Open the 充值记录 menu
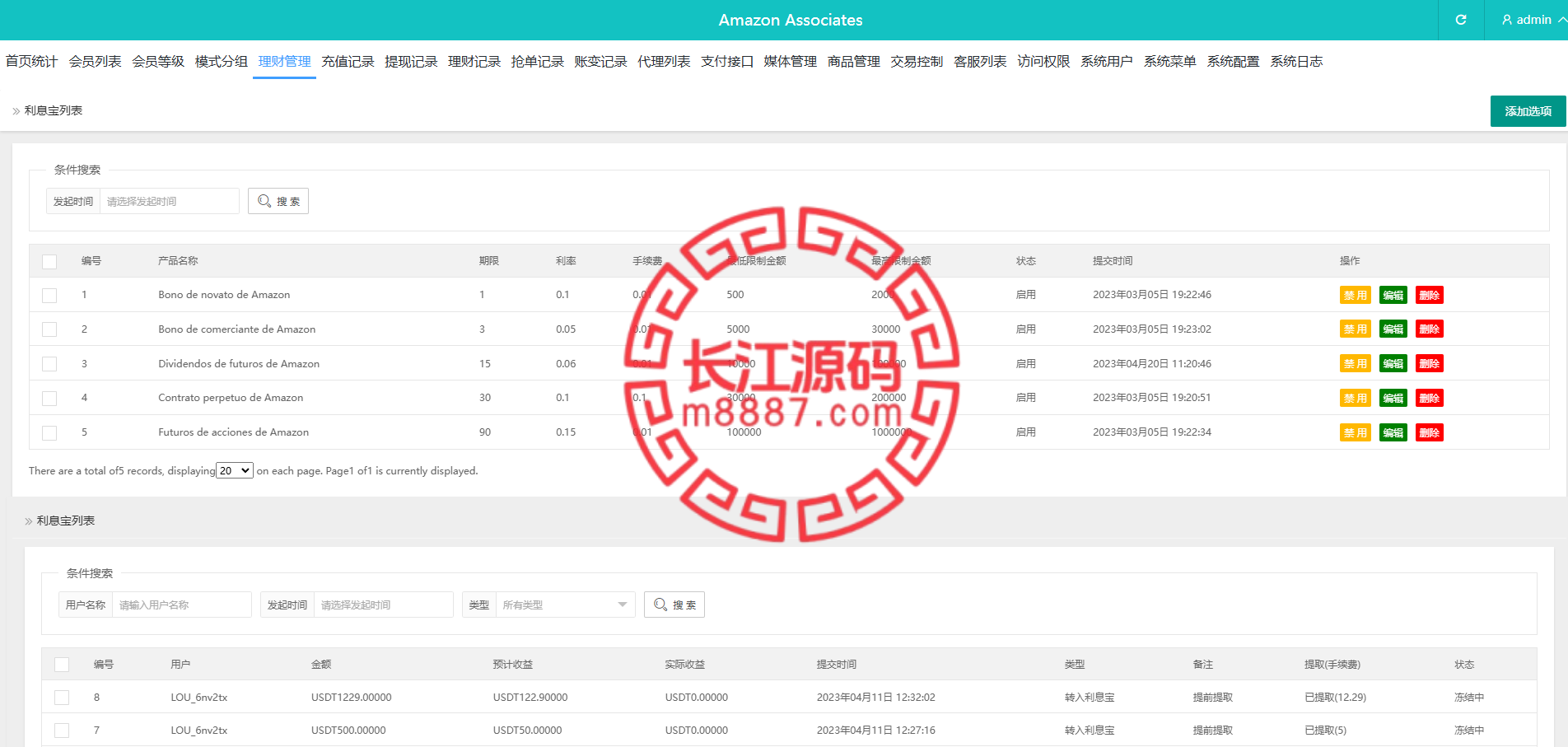The width and height of the screenshot is (1568, 747). click(348, 62)
